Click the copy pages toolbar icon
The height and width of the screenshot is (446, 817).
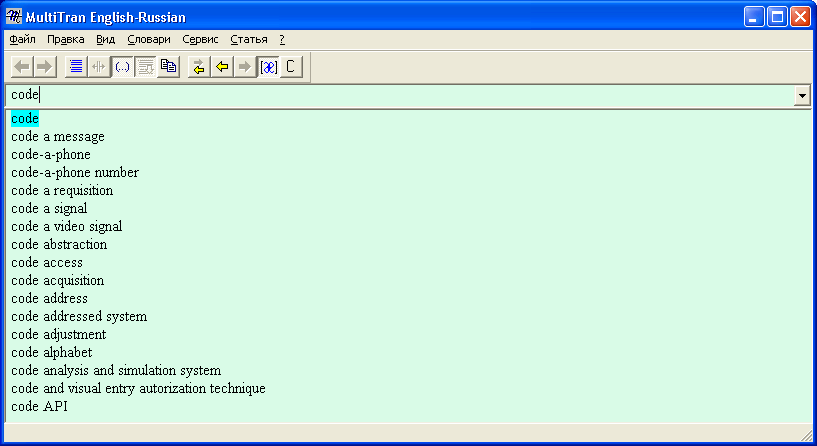click(x=168, y=67)
